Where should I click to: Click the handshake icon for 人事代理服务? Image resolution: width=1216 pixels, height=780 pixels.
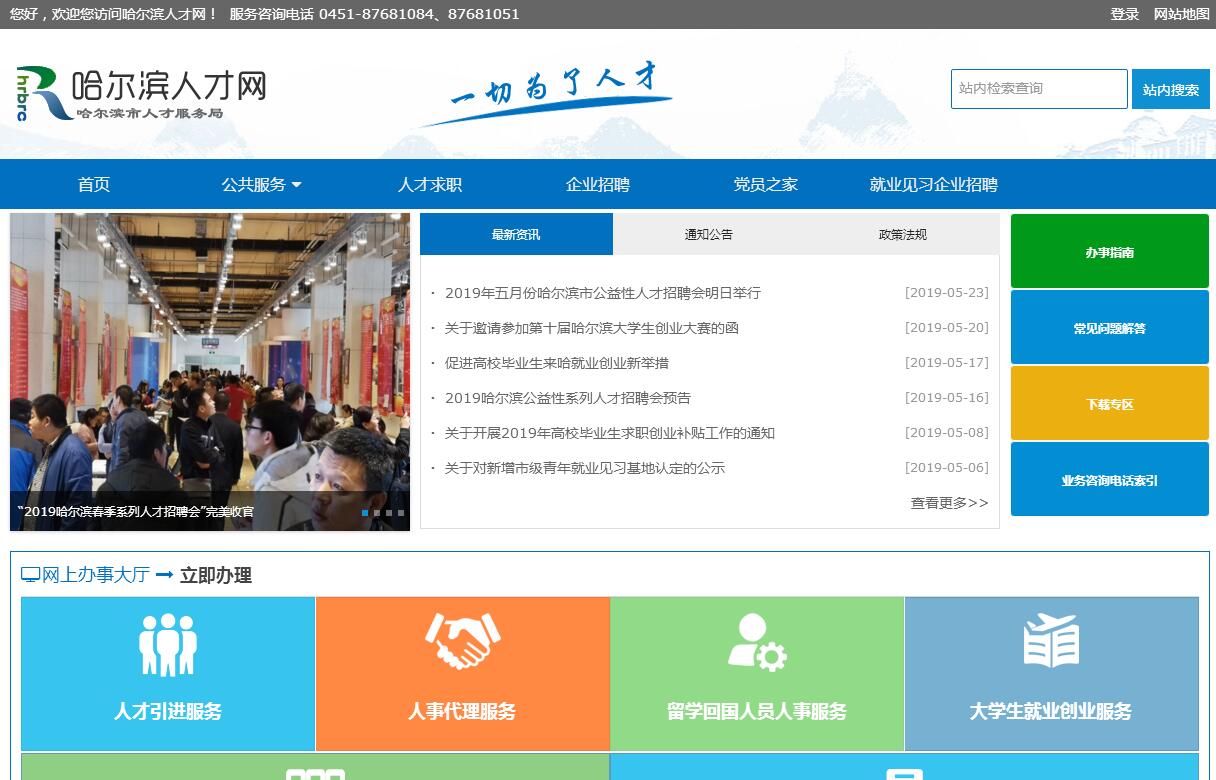462,641
